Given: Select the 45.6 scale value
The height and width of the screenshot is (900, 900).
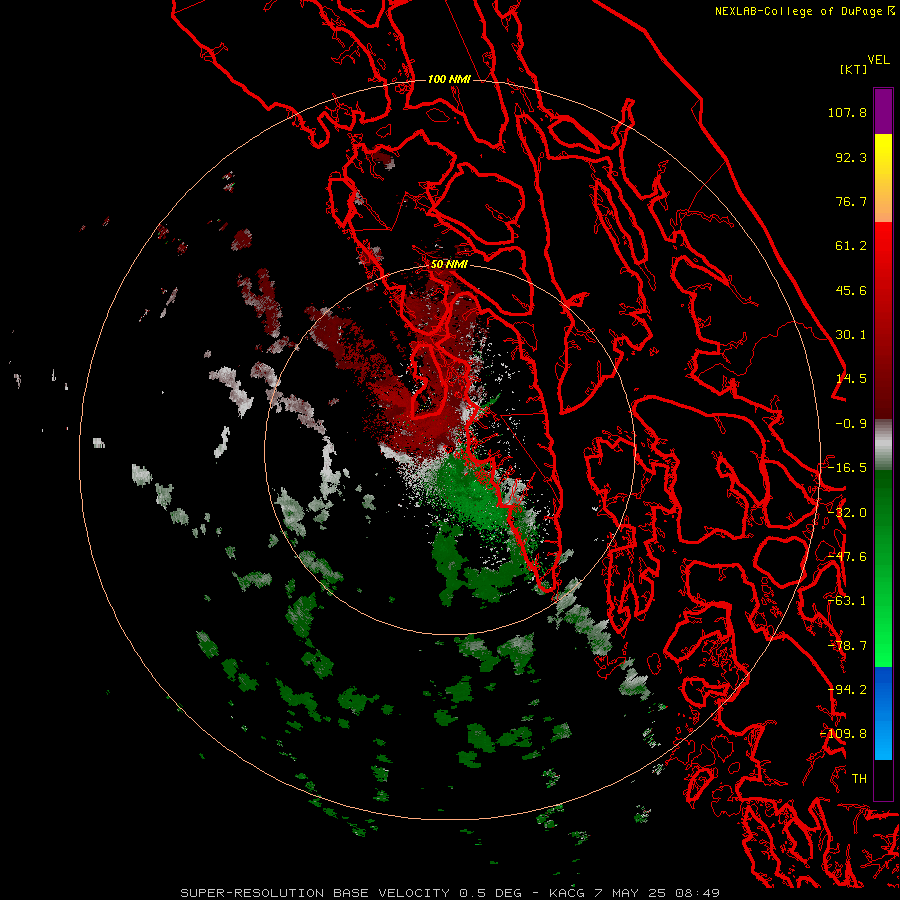Looking at the screenshot, I should point(851,290).
